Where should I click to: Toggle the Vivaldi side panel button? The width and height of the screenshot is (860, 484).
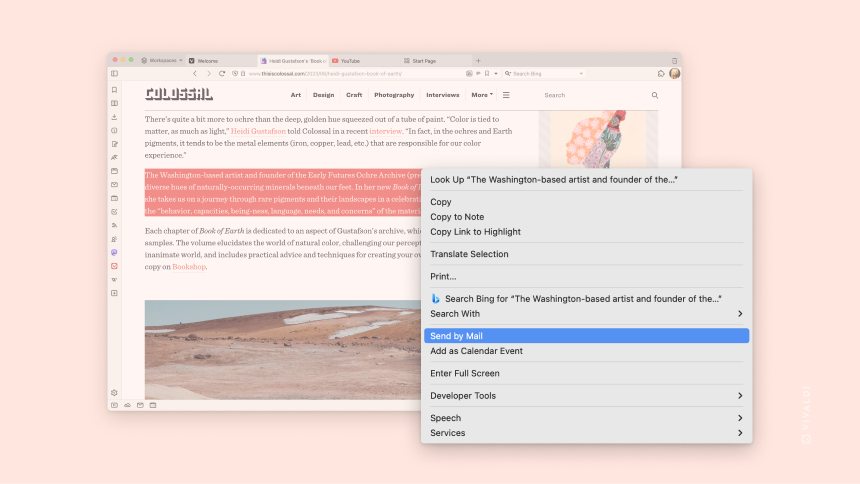point(114,74)
